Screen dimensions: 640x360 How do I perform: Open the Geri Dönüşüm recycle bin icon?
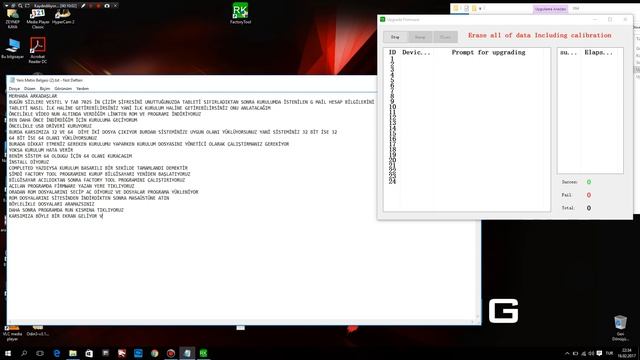(x=620, y=328)
